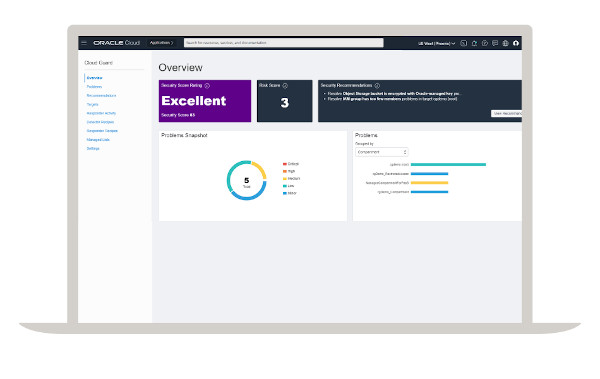Open the Applications dropdown in header

click(x=161, y=43)
